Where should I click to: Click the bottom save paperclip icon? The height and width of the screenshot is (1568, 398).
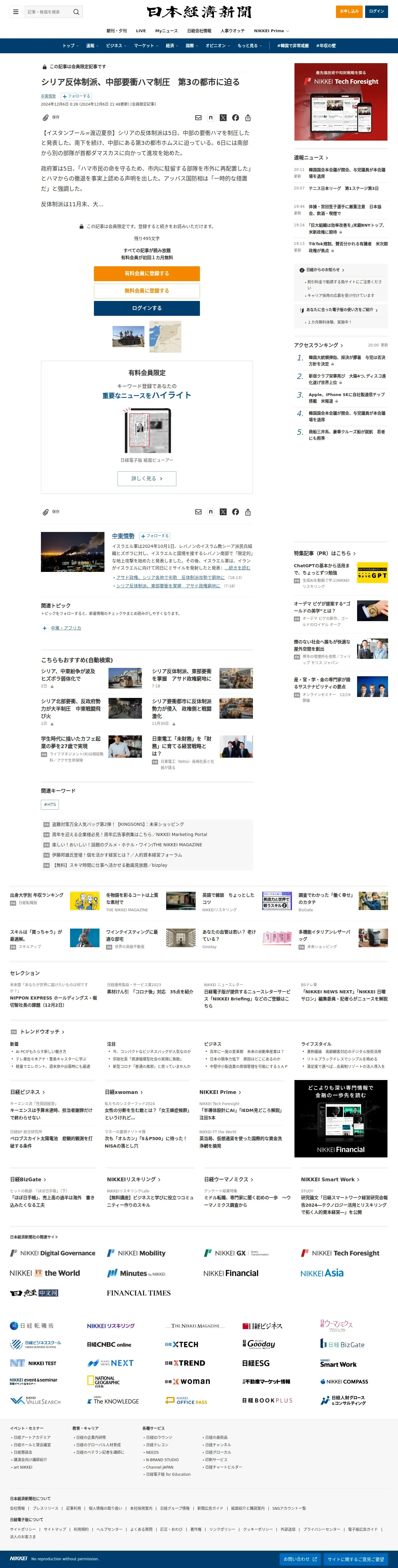pyautogui.click(x=45, y=512)
